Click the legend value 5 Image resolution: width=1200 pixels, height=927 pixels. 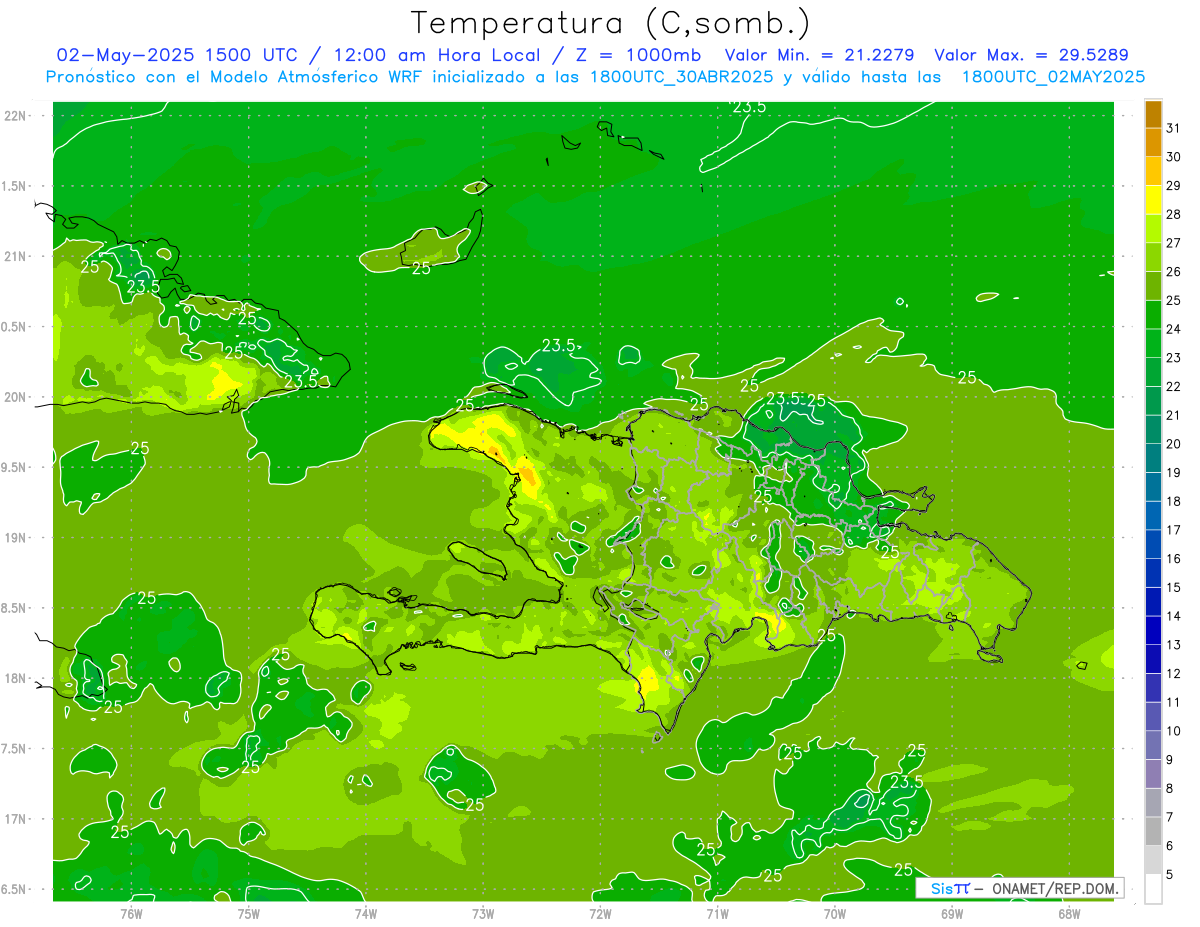[1170, 874]
